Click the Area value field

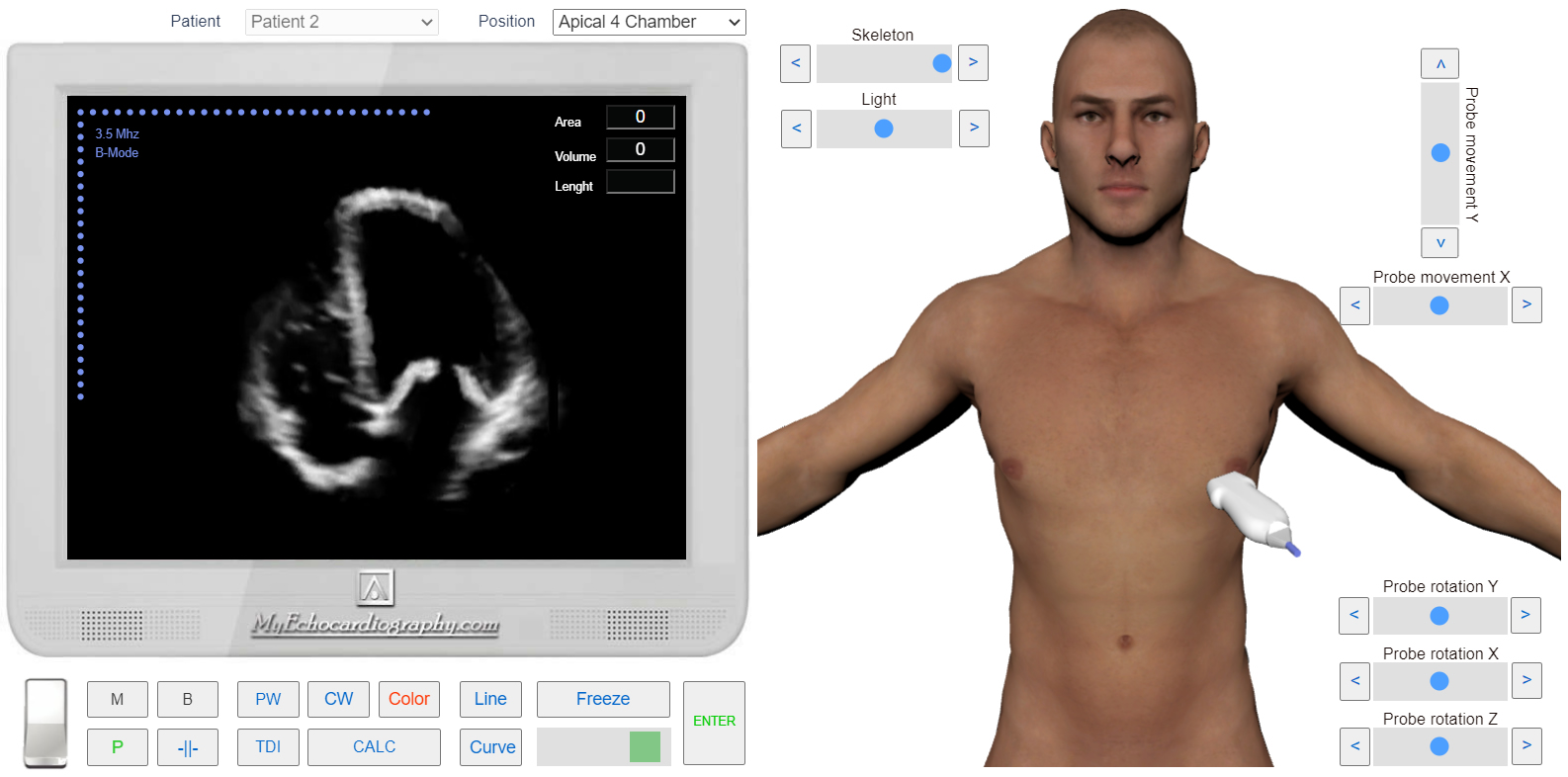(x=641, y=118)
